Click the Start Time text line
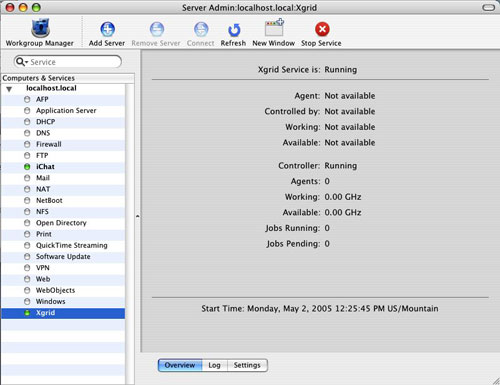 [x=320, y=309]
